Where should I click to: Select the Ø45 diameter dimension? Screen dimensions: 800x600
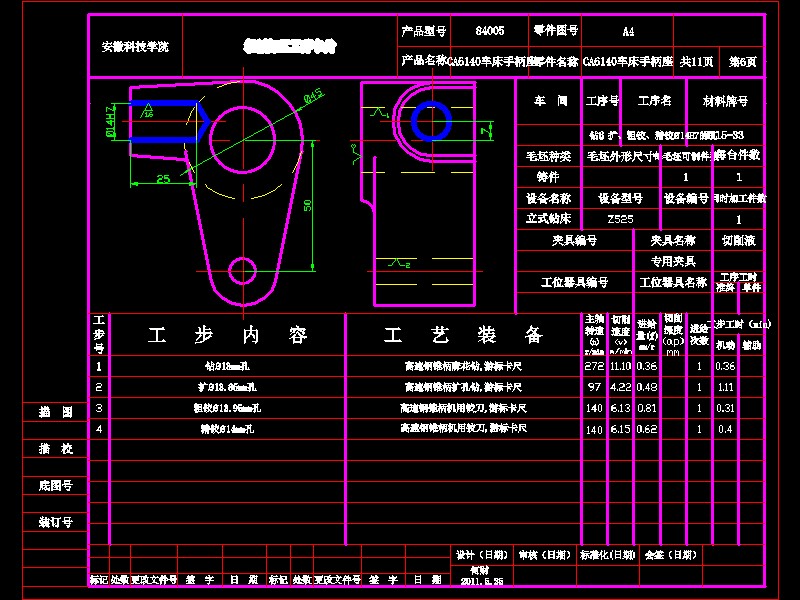click(313, 96)
